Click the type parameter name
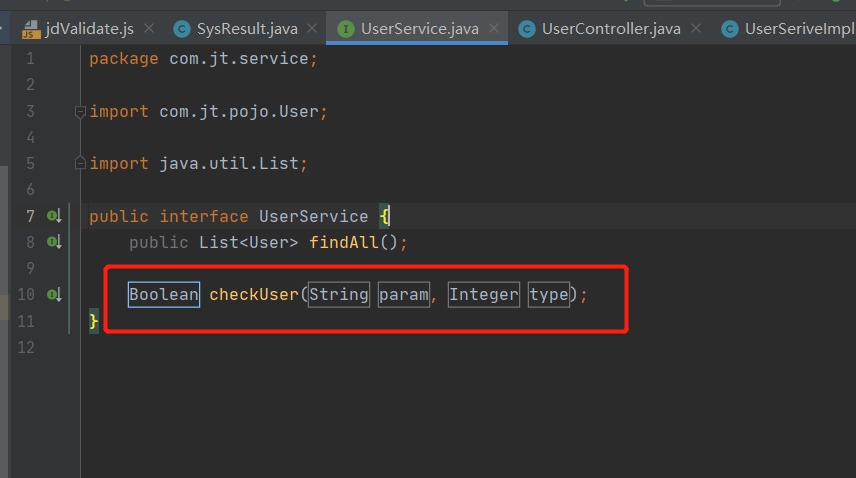856x478 pixels. pyautogui.click(x=549, y=295)
